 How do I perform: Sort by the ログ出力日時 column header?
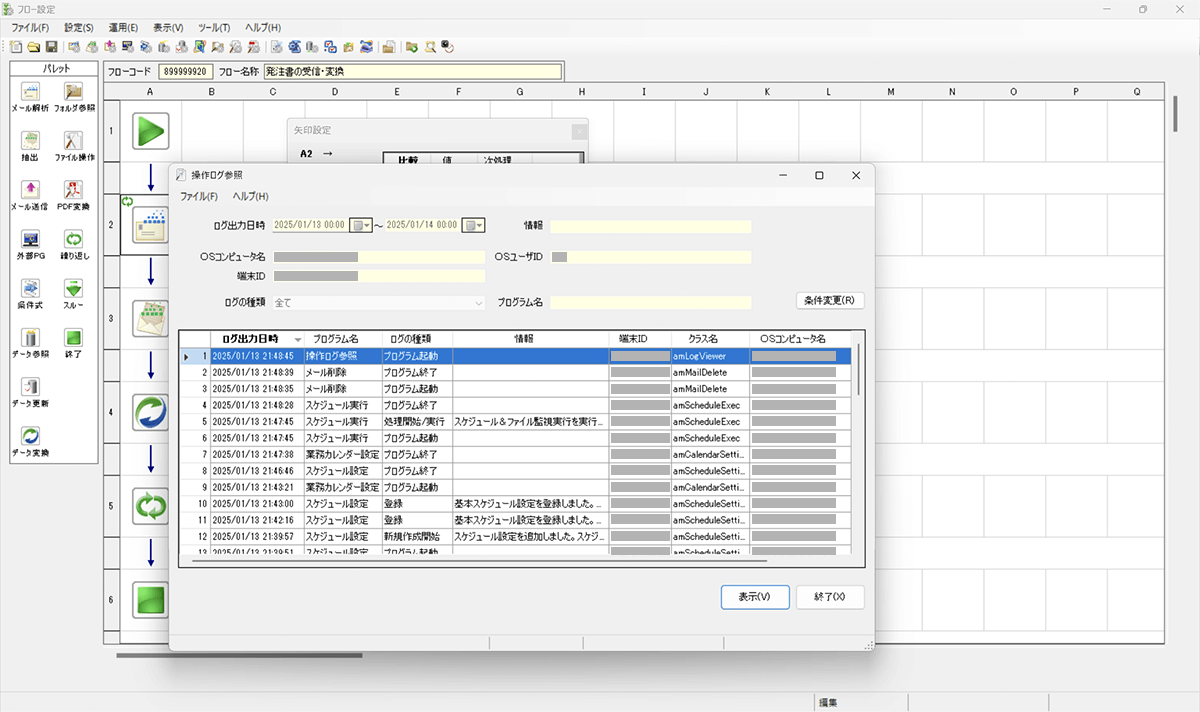tap(251, 339)
